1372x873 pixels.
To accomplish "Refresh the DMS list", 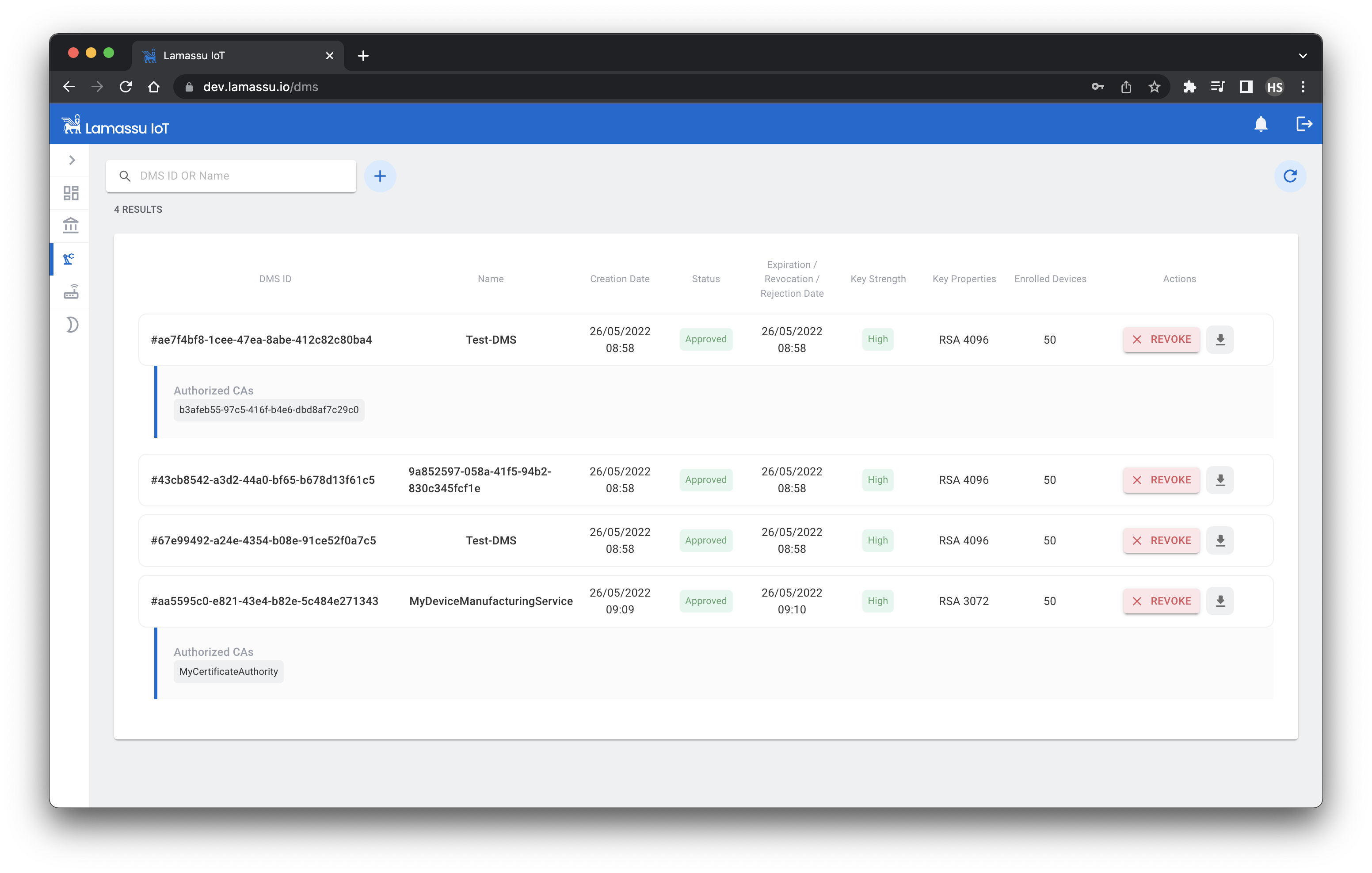I will (x=1290, y=176).
